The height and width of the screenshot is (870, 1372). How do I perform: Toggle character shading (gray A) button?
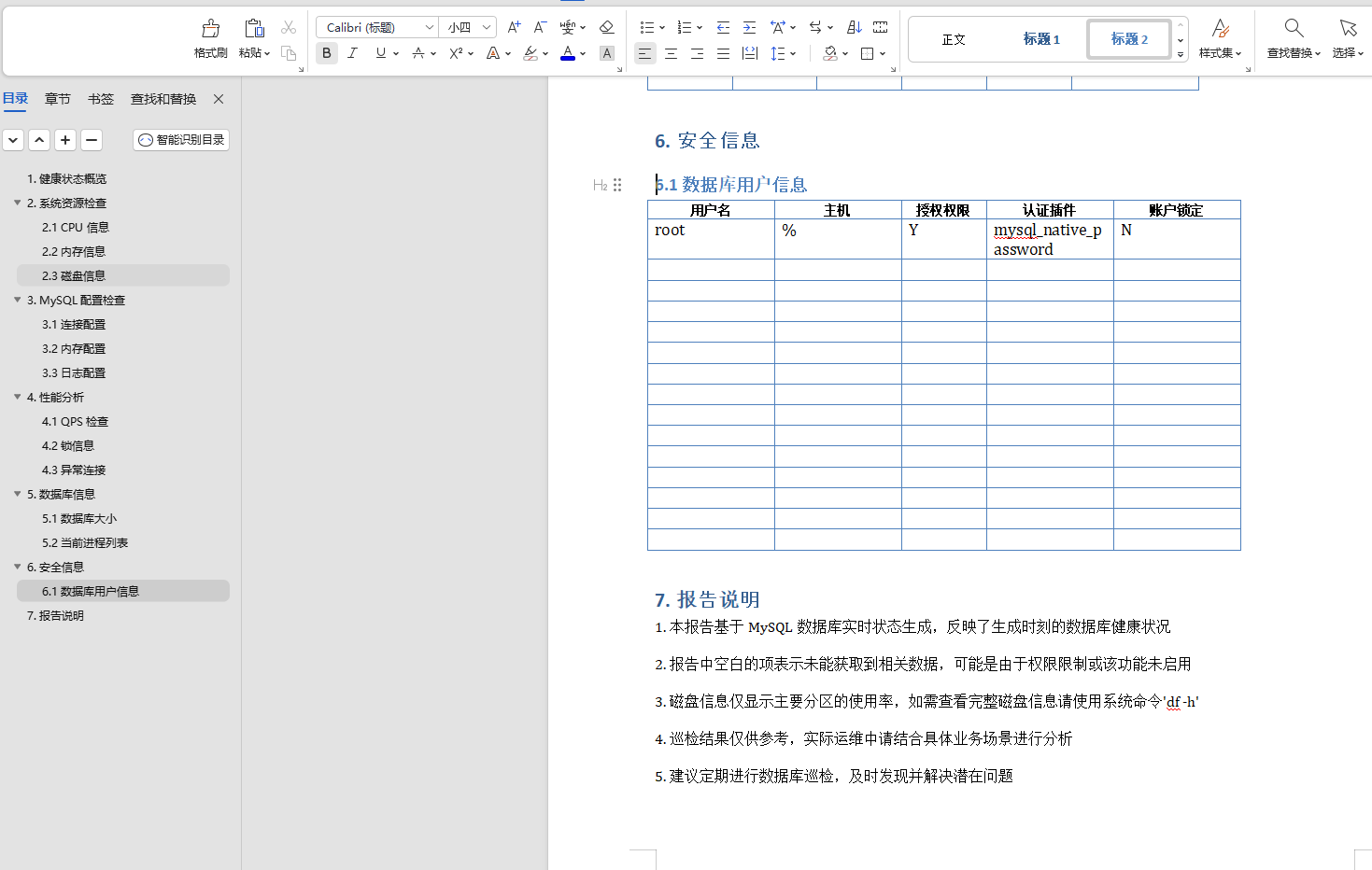(x=607, y=53)
